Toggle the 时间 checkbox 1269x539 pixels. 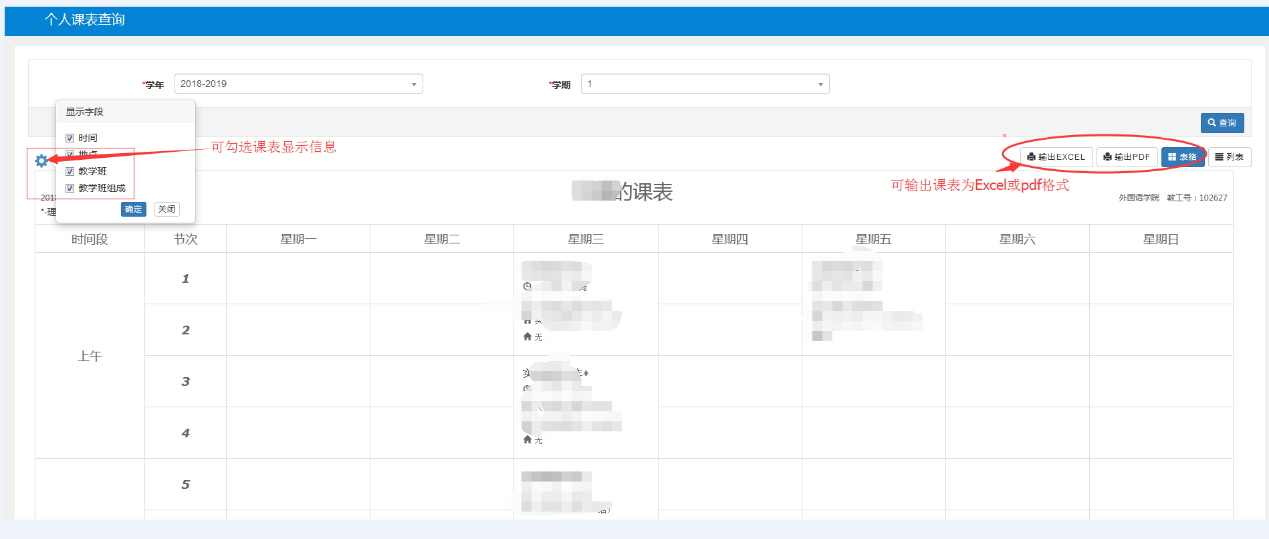point(69,138)
